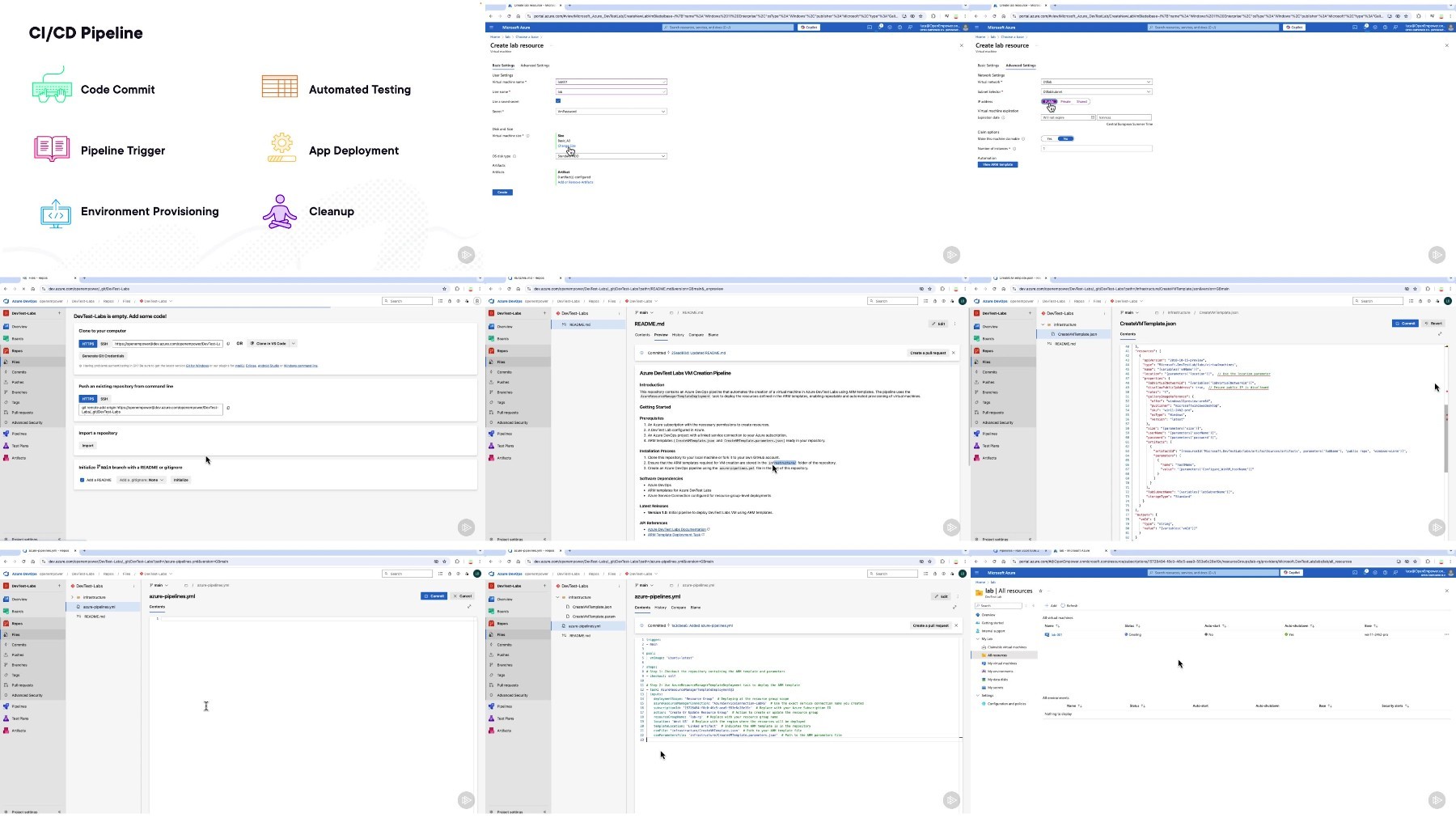Click the Search box in lab All resources sidebar
The height and width of the screenshot is (818, 1456).
point(998,605)
